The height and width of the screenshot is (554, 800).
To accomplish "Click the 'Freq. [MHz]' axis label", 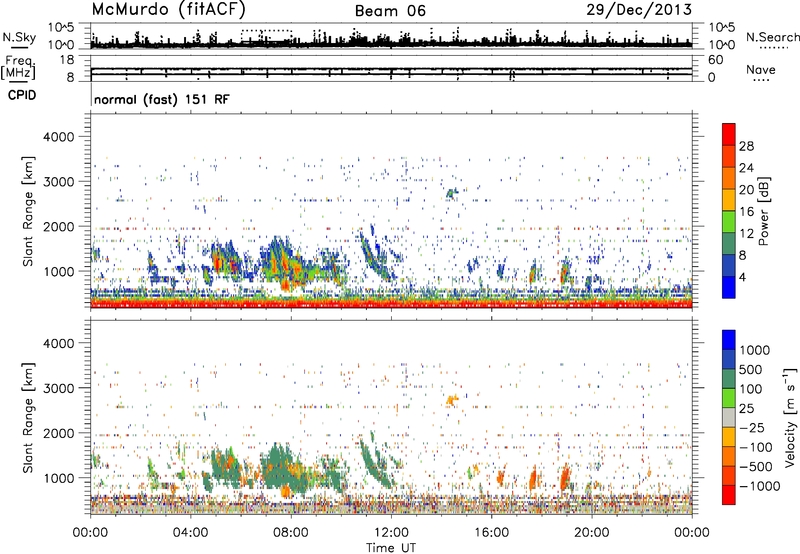I will 18,67.
